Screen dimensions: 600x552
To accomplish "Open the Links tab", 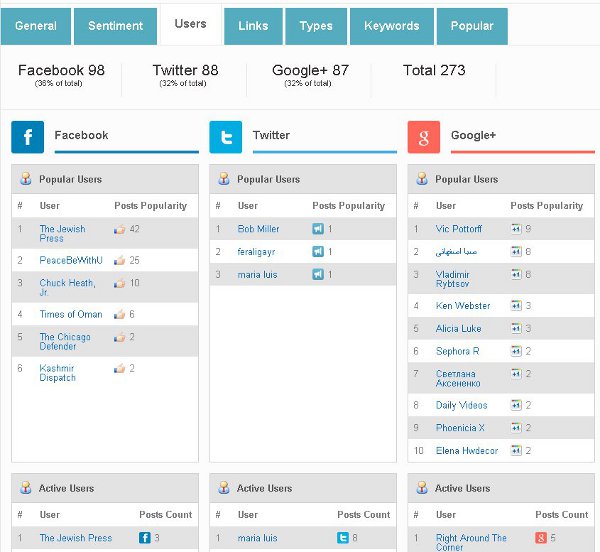I will (253, 26).
